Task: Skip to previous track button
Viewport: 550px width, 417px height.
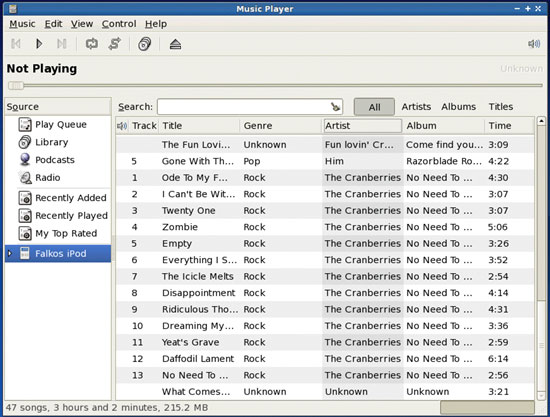Action: [x=16, y=44]
